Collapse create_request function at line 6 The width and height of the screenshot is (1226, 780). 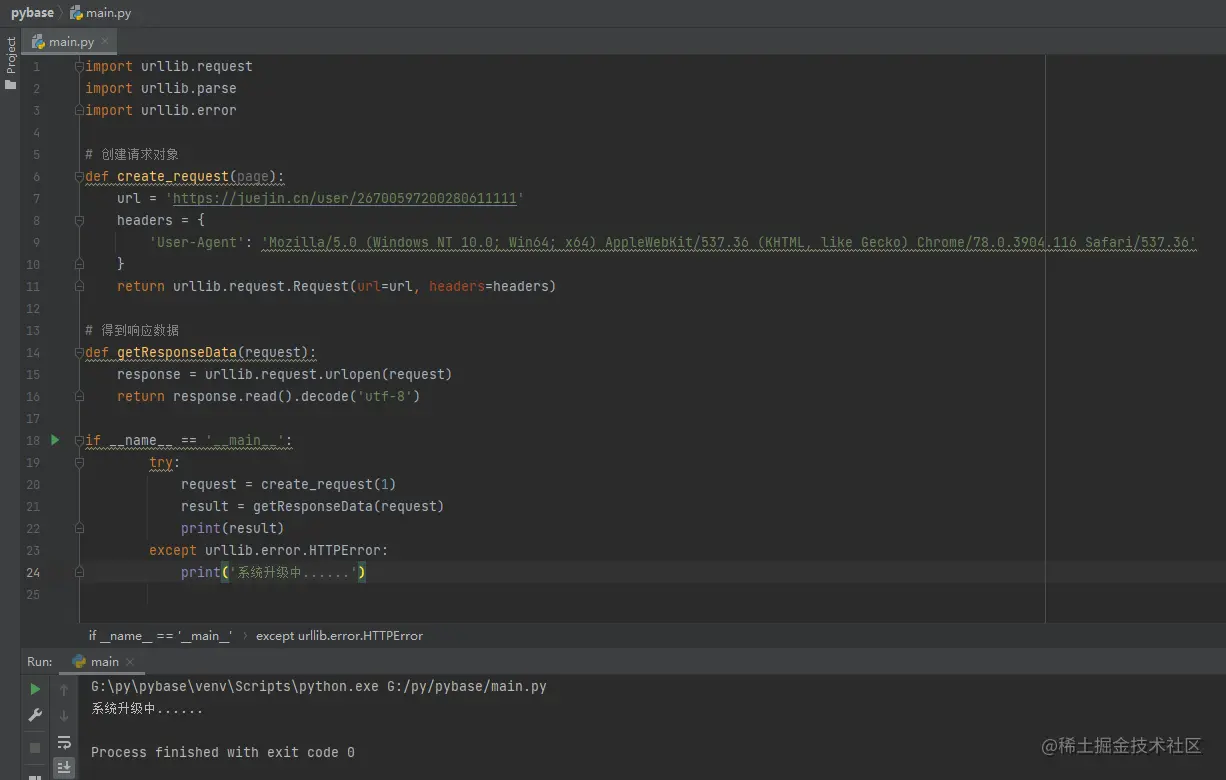click(x=79, y=176)
